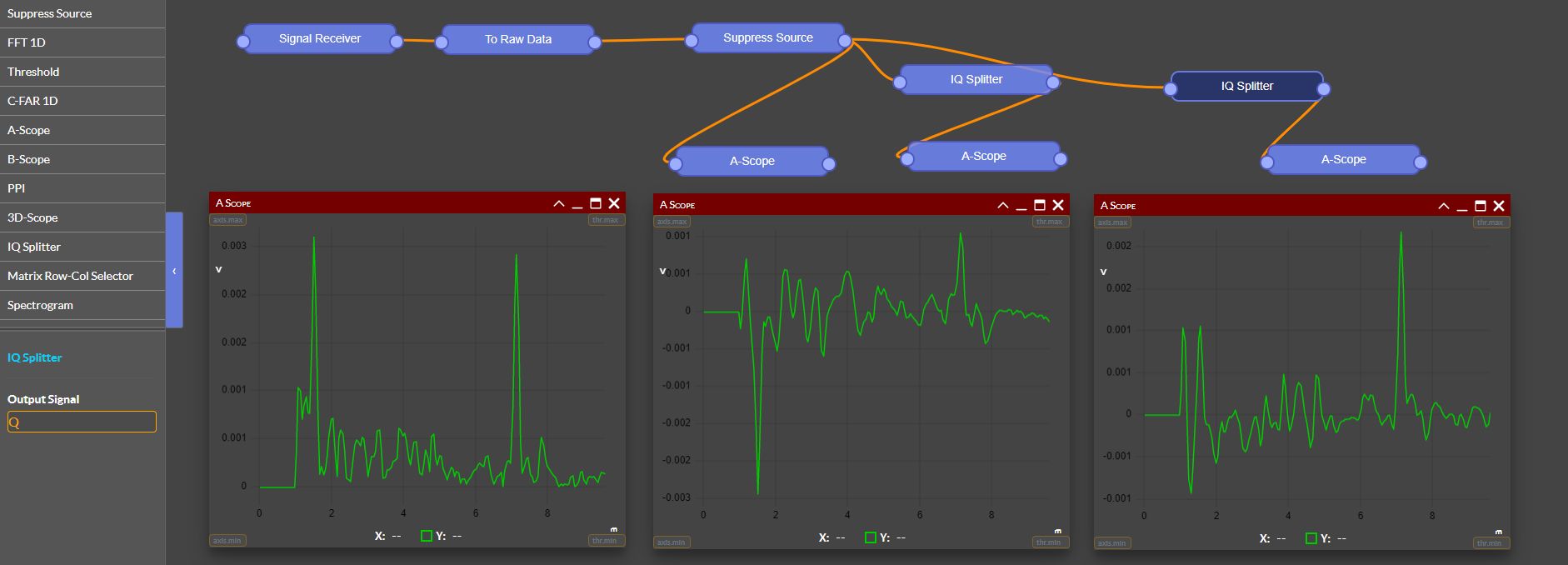Click the axis.min button in the leftmost A Scope
Screen dimensions: 1568x565
click(227, 540)
